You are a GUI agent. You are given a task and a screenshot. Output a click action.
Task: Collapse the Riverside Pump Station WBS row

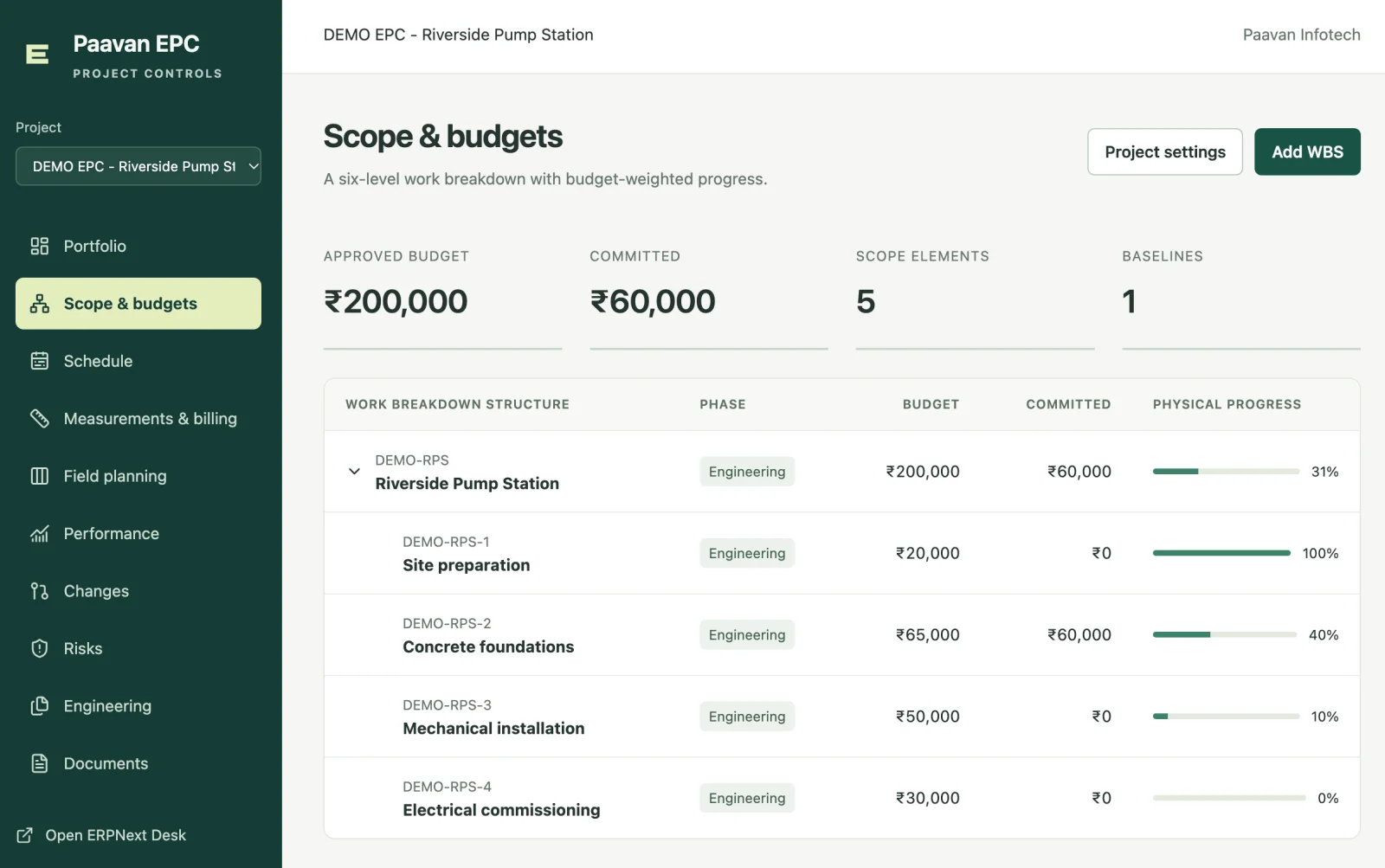click(354, 472)
